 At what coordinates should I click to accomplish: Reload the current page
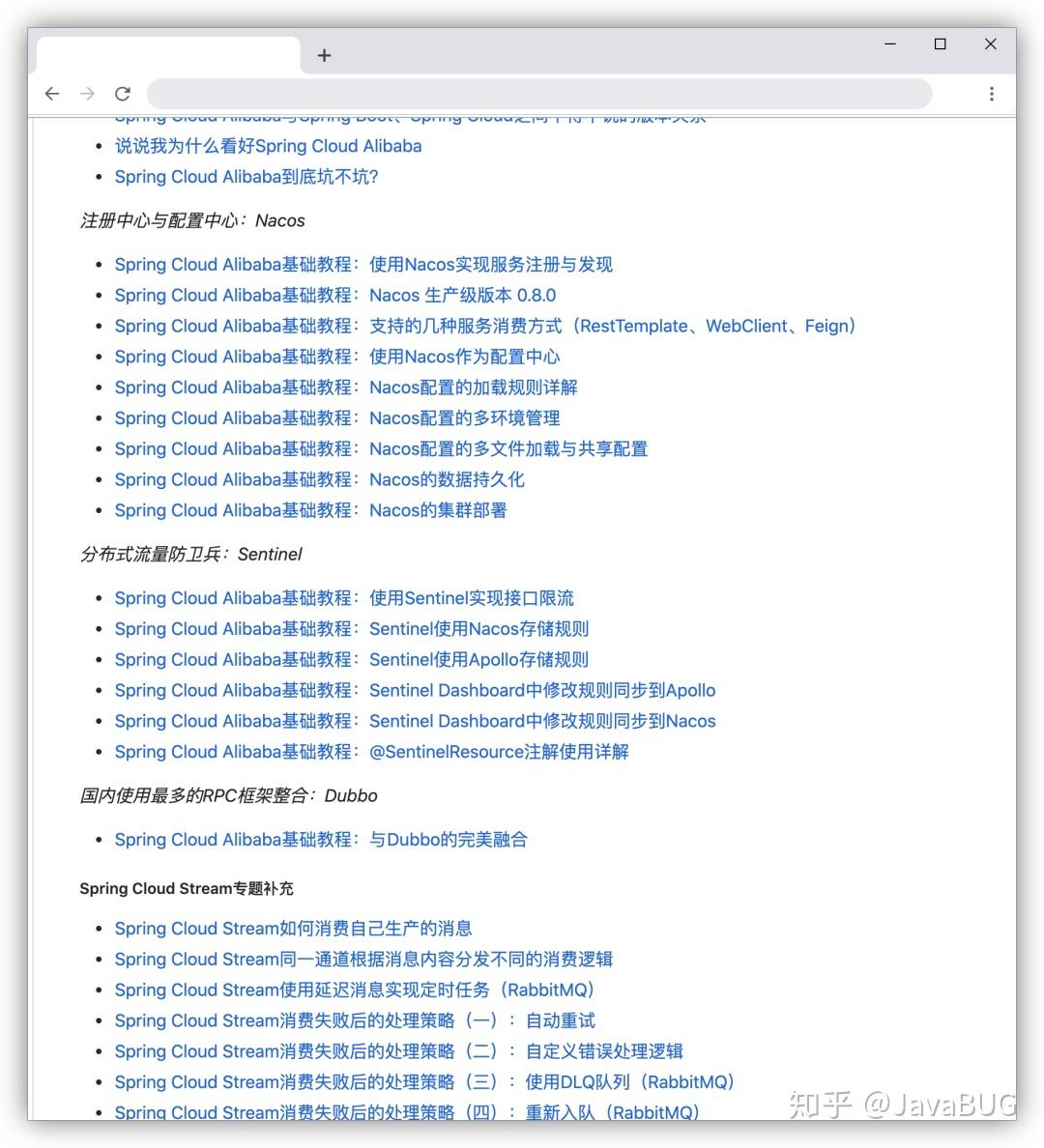[x=123, y=94]
